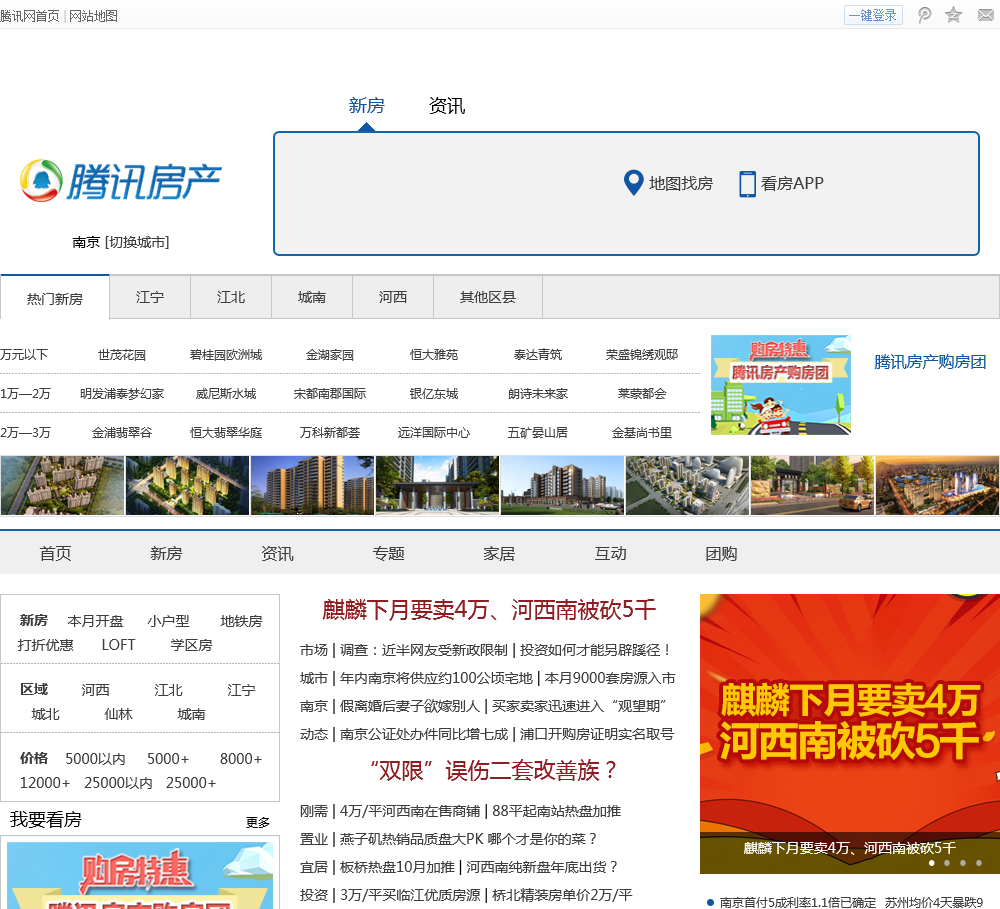The width and height of the screenshot is (1000, 909).
Task: Open the sunset cityscape thumbnail at strip end
Action: coord(937,485)
